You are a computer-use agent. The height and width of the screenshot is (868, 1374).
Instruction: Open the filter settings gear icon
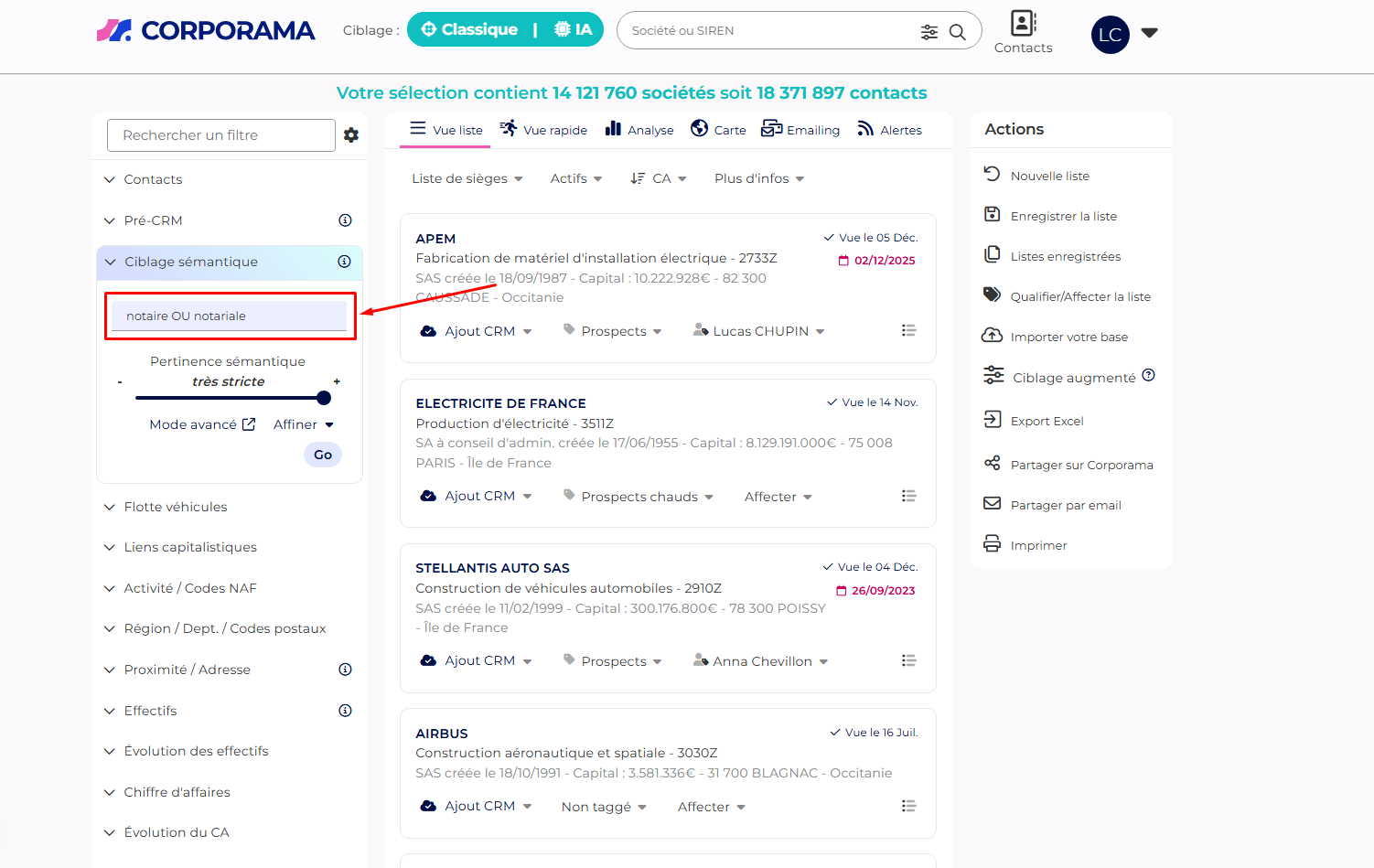tap(351, 135)
